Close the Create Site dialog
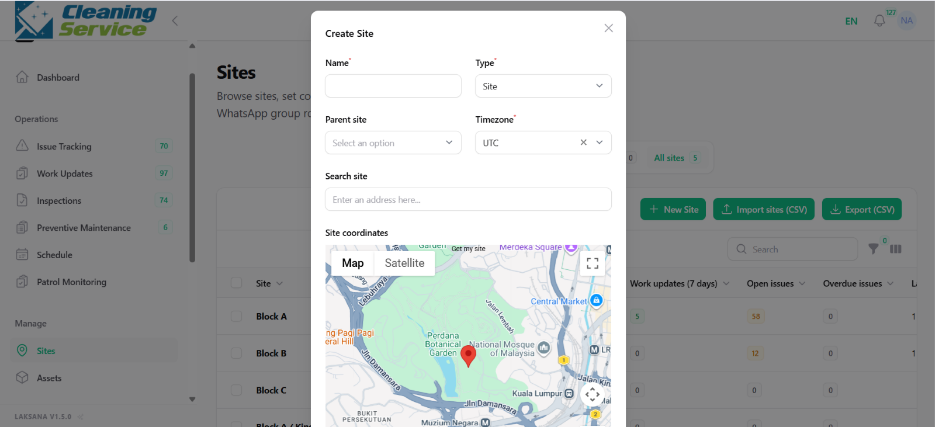 click(x=608, y=28)
